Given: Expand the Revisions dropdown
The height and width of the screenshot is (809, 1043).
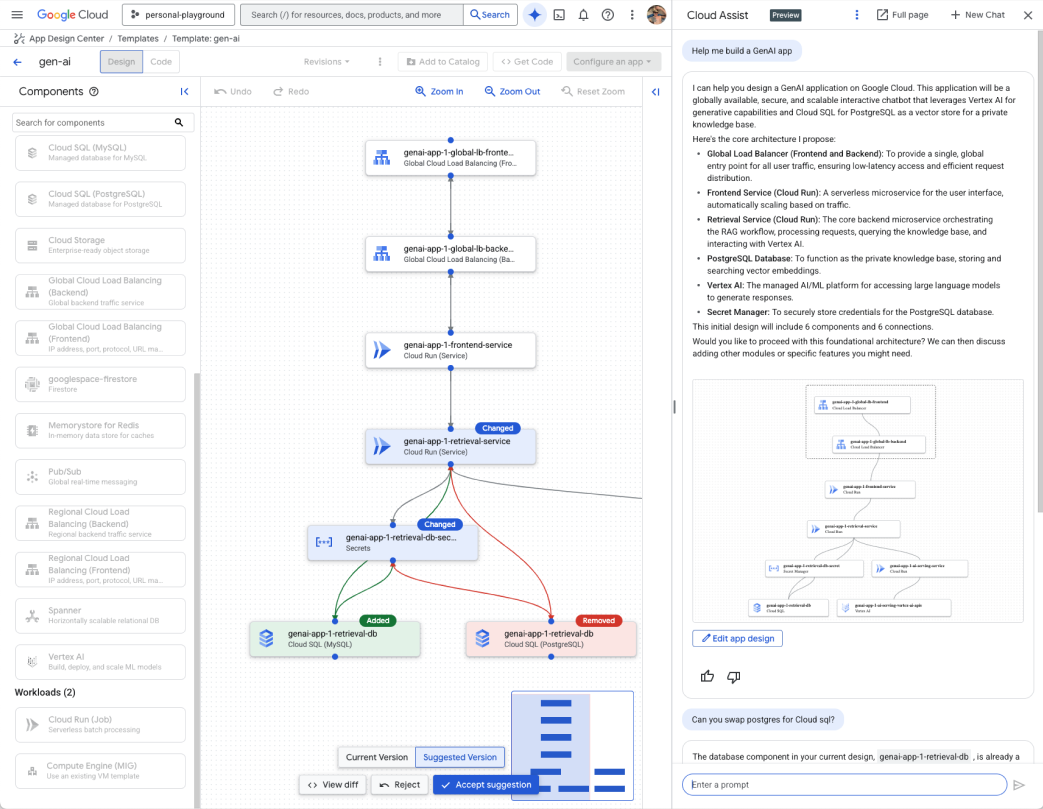Looking at the screenshot, I should (327, 62).
